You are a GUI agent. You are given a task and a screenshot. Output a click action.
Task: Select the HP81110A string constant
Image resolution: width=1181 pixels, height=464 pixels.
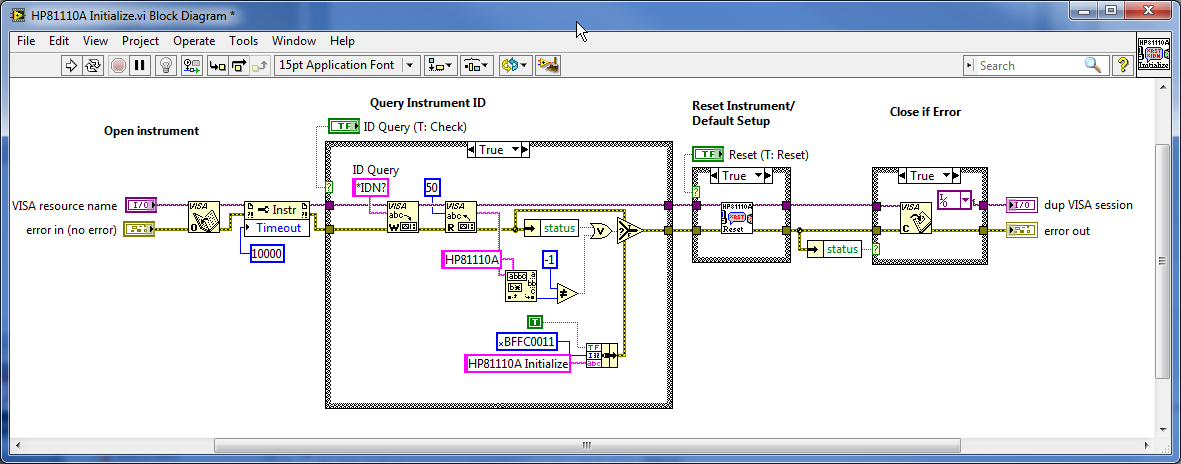pos(471,260)
